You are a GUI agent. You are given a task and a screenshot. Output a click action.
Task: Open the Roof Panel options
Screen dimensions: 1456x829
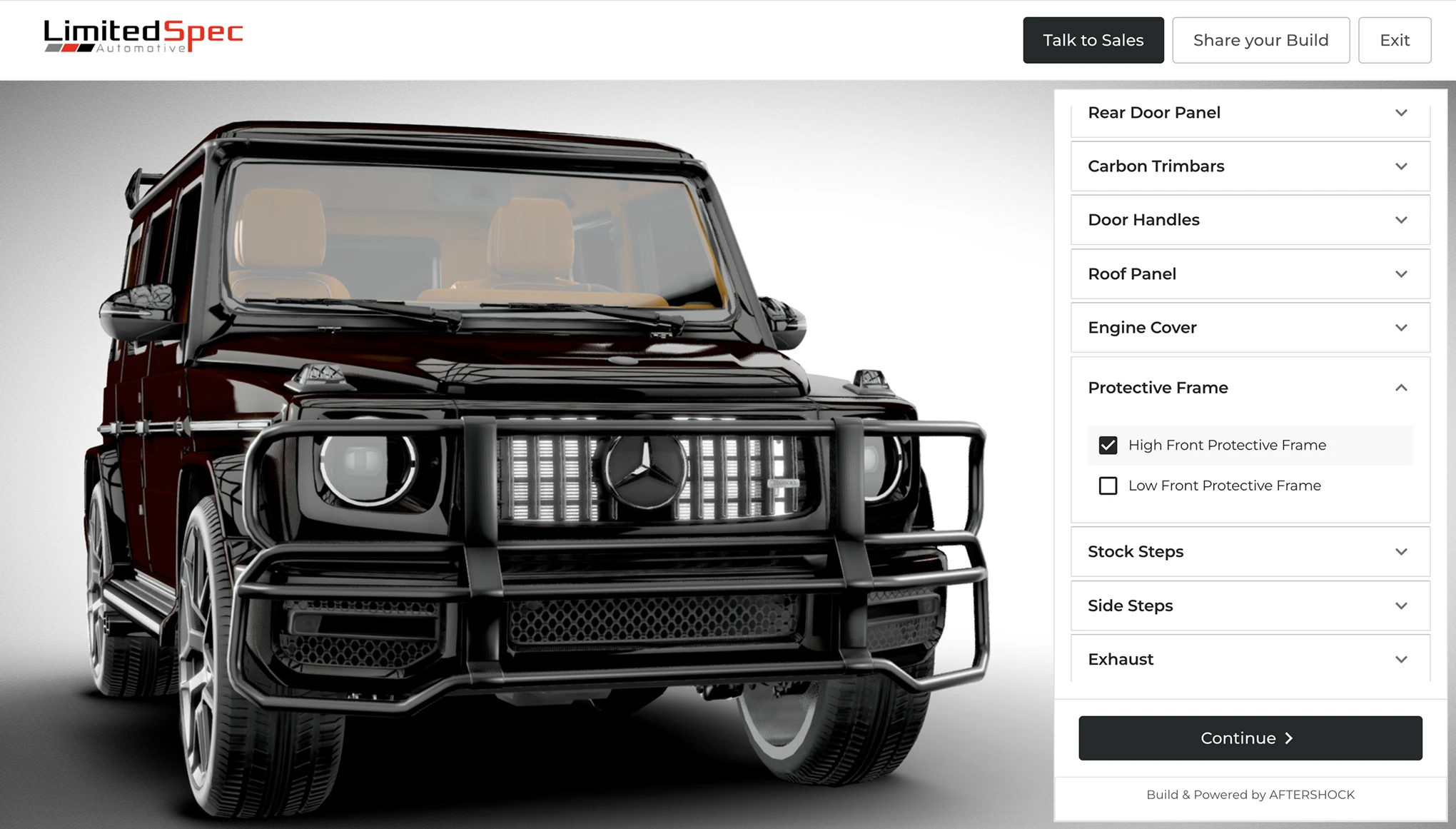pos(1250,274)
